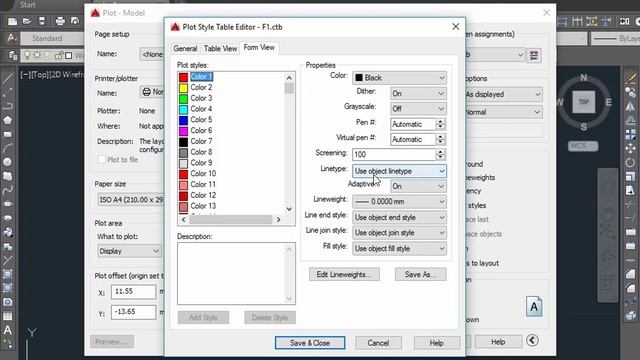Click the Save toolbar icon
This screenshot has width=640, height=360.
[42, 21]
